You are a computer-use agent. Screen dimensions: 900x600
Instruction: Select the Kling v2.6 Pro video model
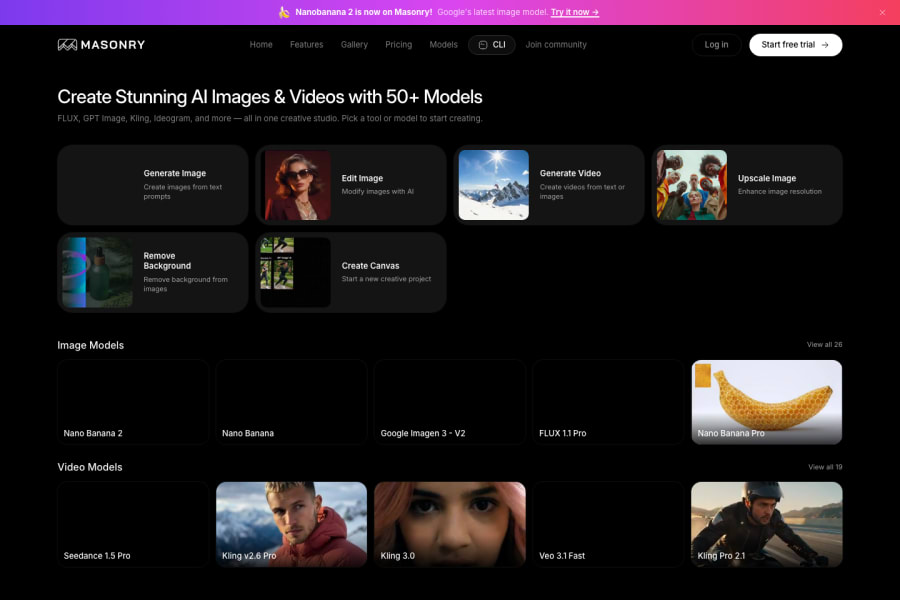(292, 524)
